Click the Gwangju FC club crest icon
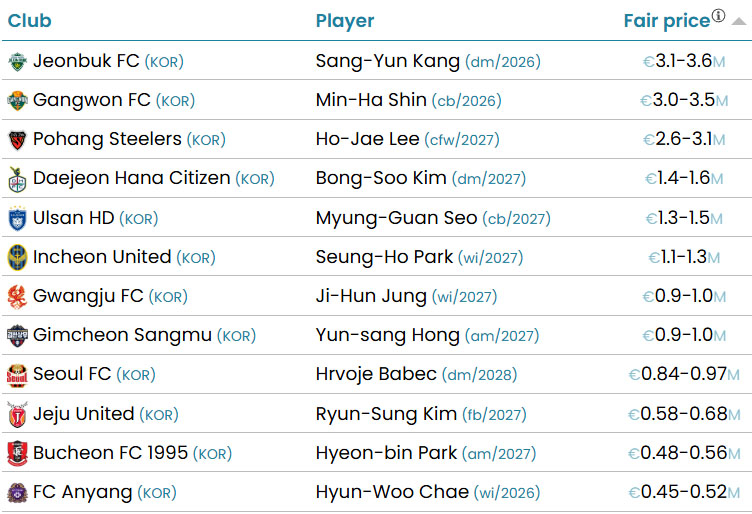Image resolution: width=752 pixels, height=514 pixels. (17, 297)
